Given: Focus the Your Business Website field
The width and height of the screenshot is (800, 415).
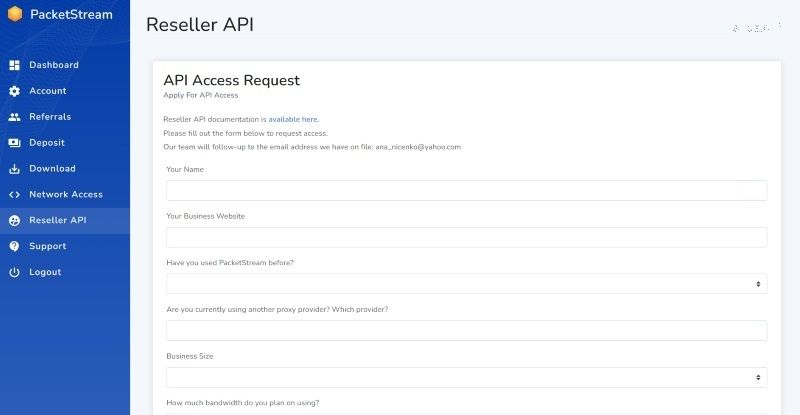Looking at the screenshot, I should 466,237.
